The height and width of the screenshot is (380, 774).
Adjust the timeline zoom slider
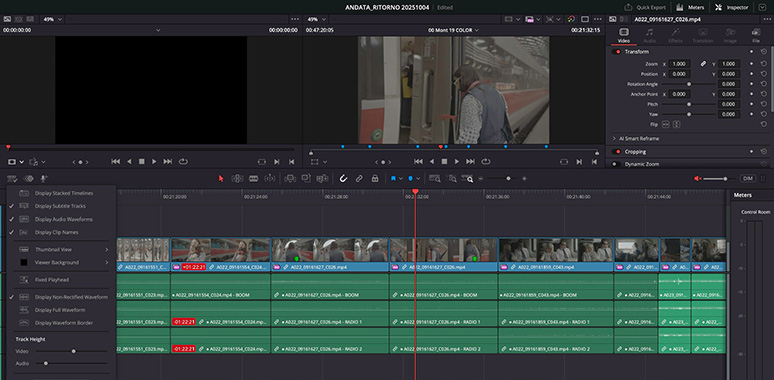coord(503,178)
